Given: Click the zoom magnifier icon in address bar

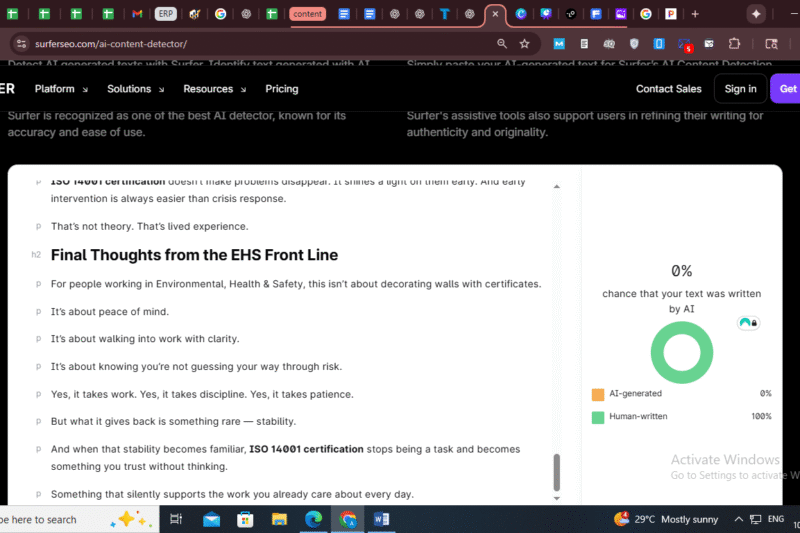Looking at the screenshot, I should [502, 44].
